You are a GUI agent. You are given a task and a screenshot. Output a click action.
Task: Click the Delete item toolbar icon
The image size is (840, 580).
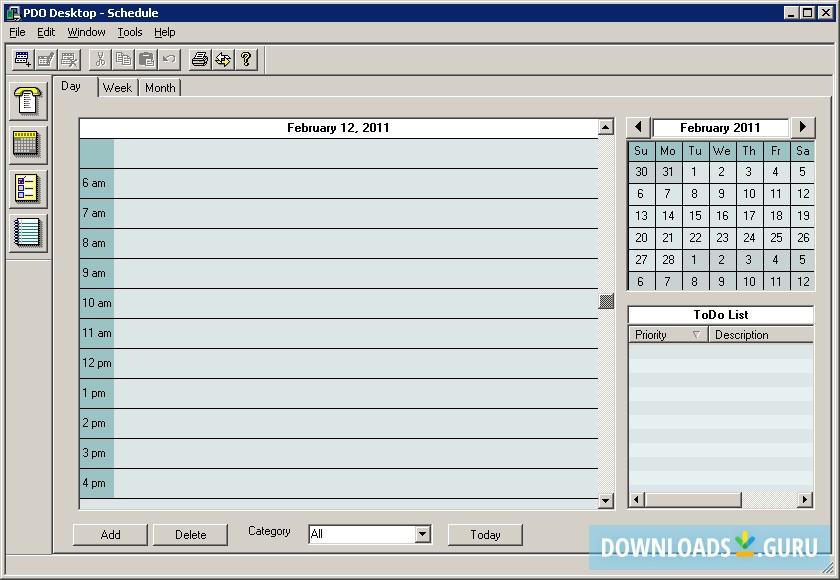[69, 59]
